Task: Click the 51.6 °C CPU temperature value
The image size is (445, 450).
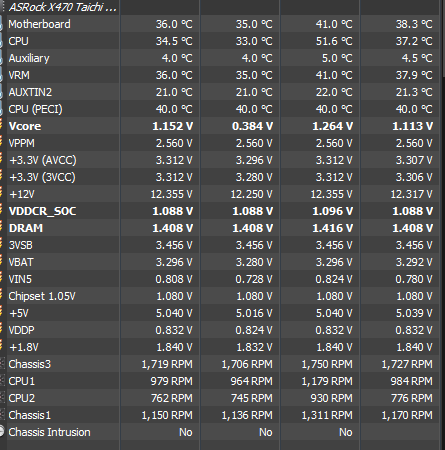Action: tap(334, 41)
